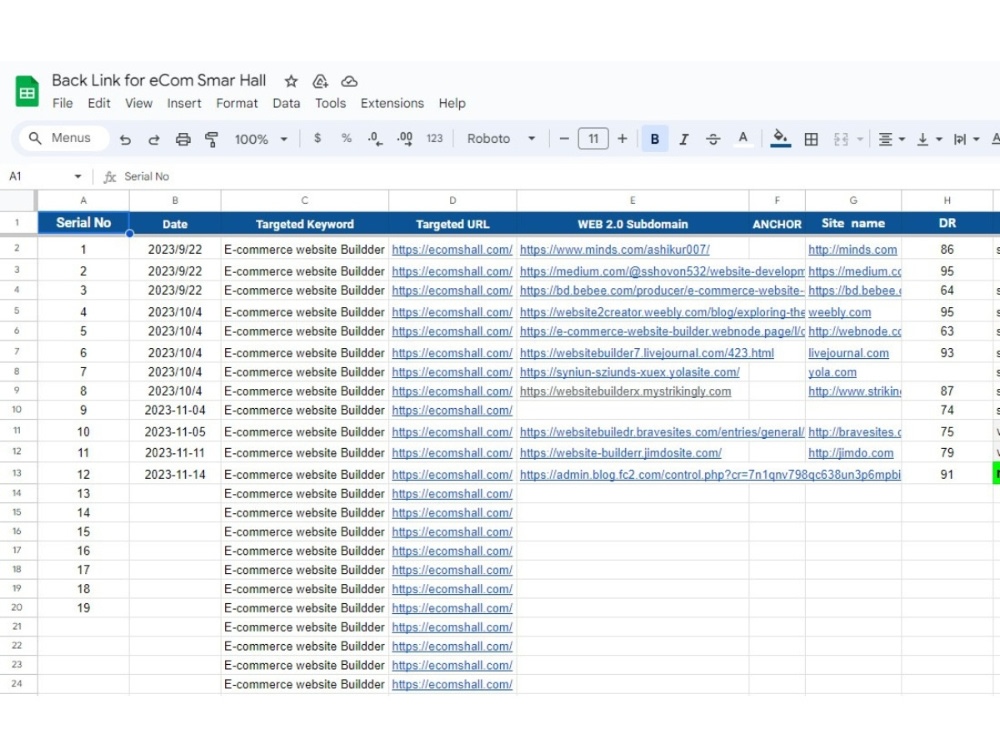Click the Google Sheets home icon
Screen dimensions: 1000x750
coord(27,91)
